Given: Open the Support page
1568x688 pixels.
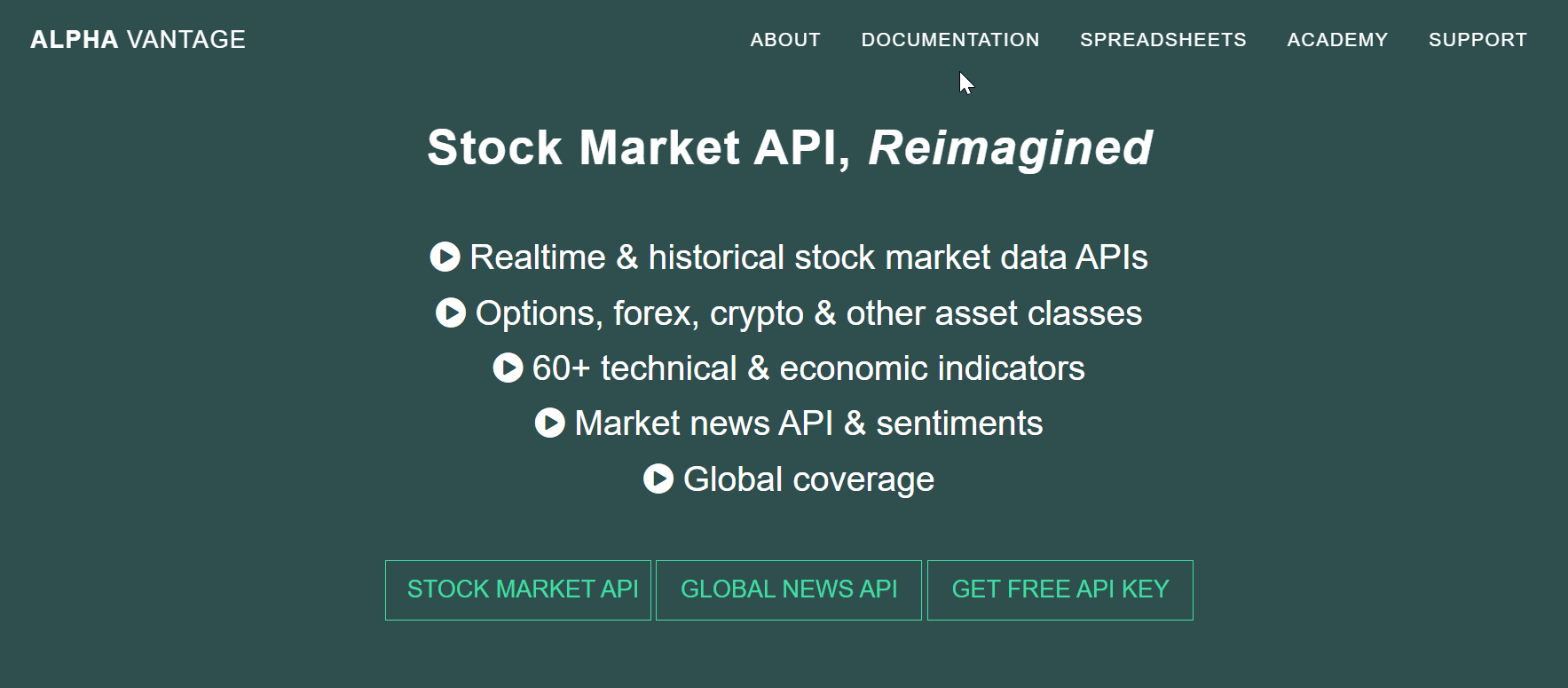Looking at the screenshot, I should tap(1477, 40).
